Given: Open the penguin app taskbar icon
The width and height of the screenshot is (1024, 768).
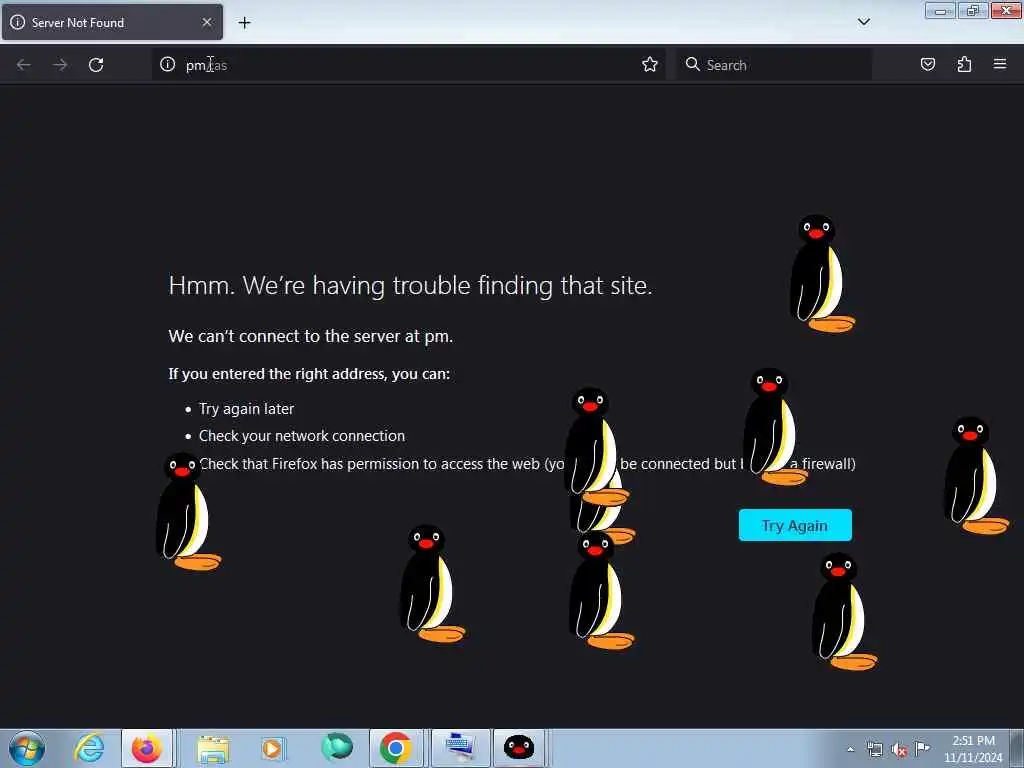Looking at the screenshot, I should (x=519, y=748).
